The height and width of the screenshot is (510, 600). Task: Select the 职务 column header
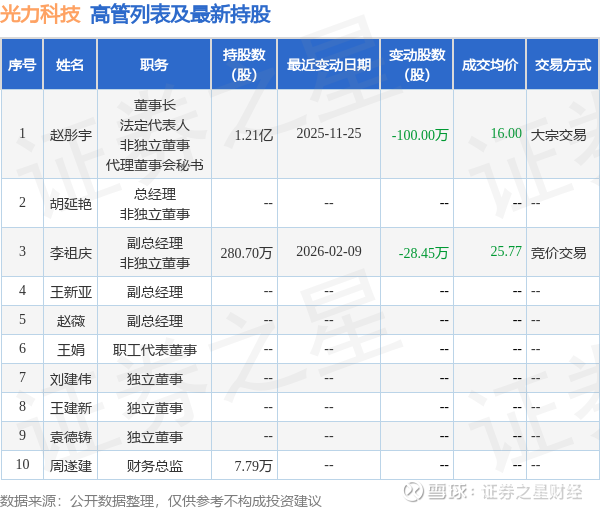154,65
